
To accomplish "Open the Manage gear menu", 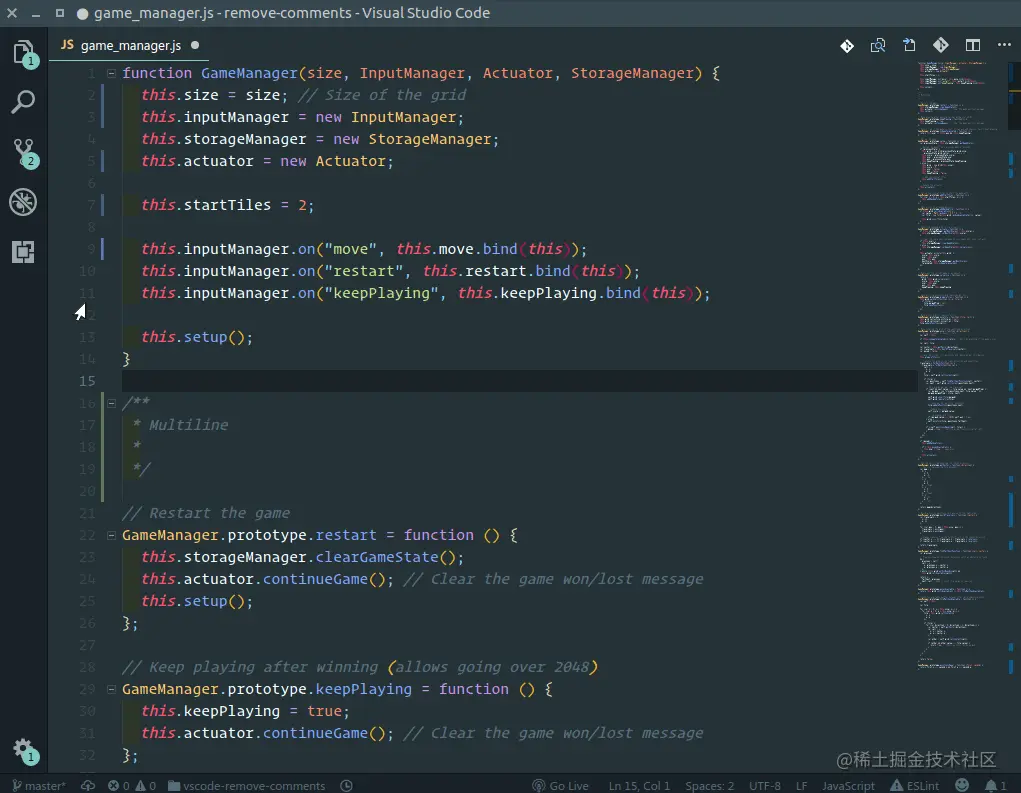I will coord(25,750).
